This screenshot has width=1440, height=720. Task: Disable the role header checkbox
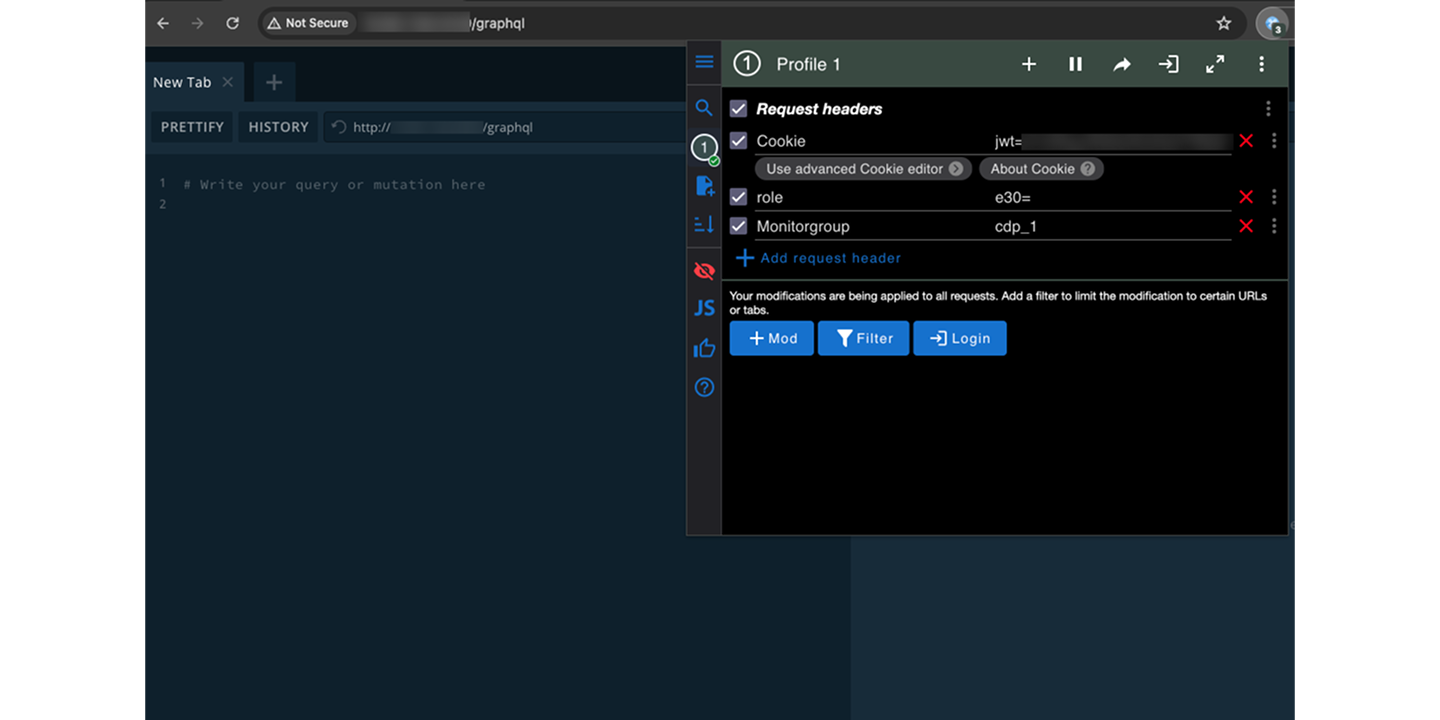(x=739, y=197)
